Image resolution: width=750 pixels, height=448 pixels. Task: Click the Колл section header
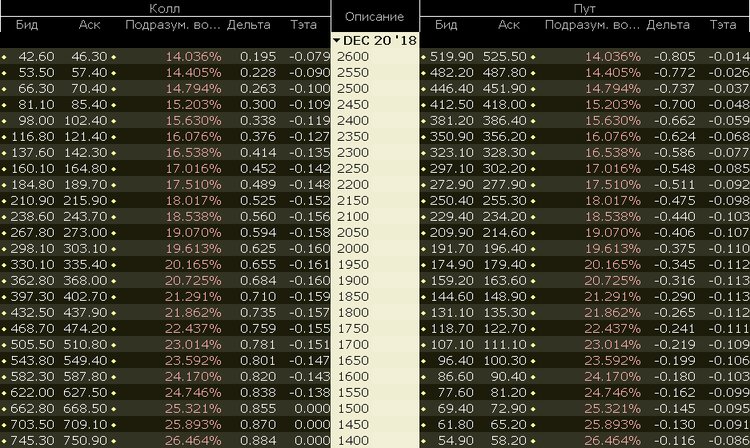coord(165,8)
